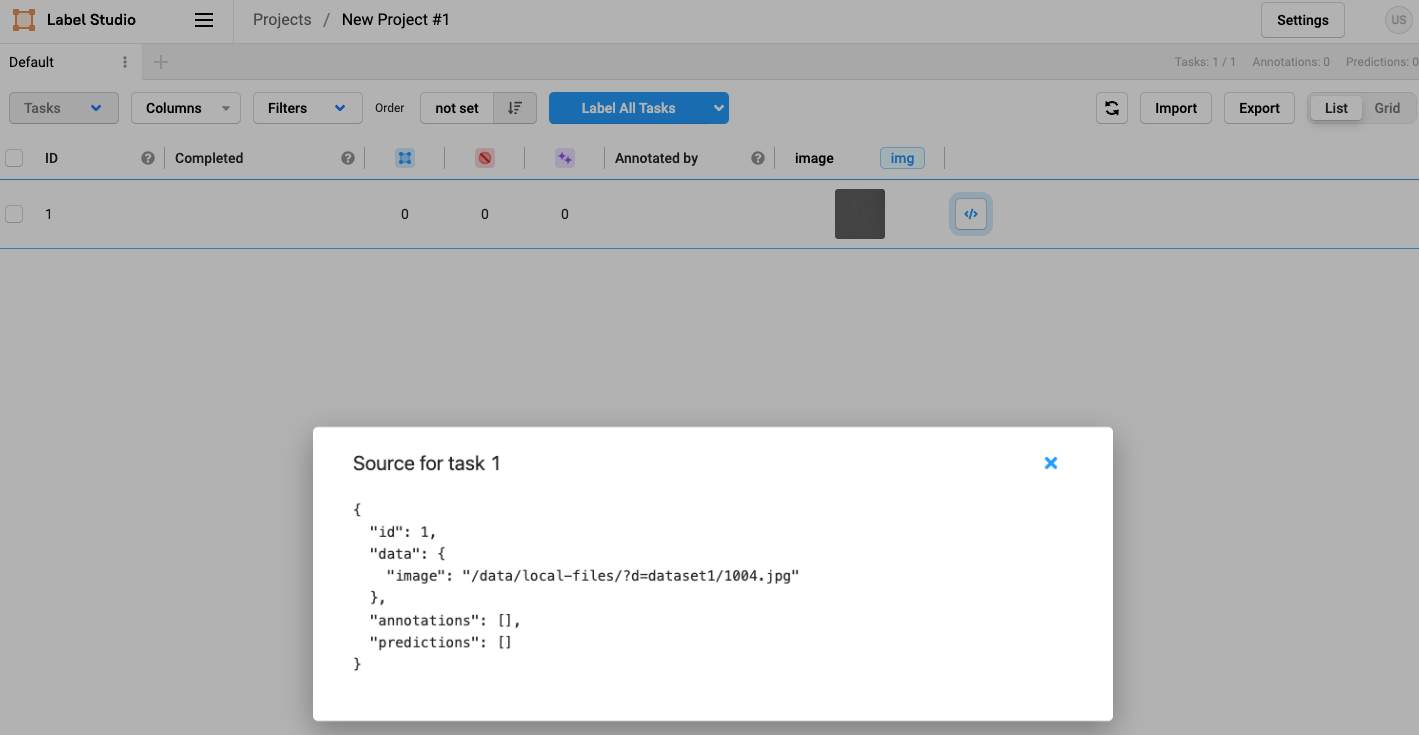
Task: Click the Label Studio logo
Action: click(70, 19)
